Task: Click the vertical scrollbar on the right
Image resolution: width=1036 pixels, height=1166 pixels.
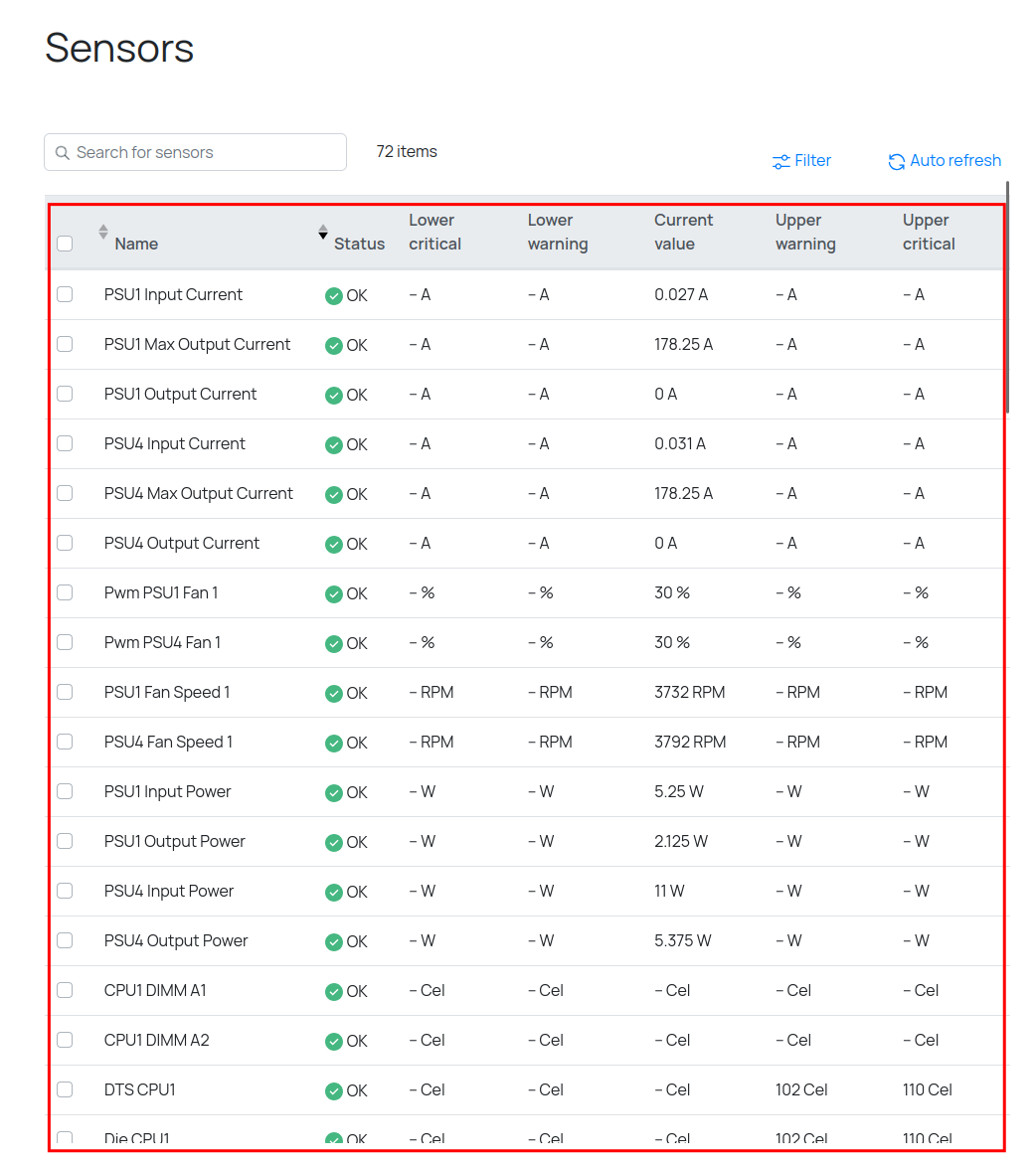Action: 1007,298
